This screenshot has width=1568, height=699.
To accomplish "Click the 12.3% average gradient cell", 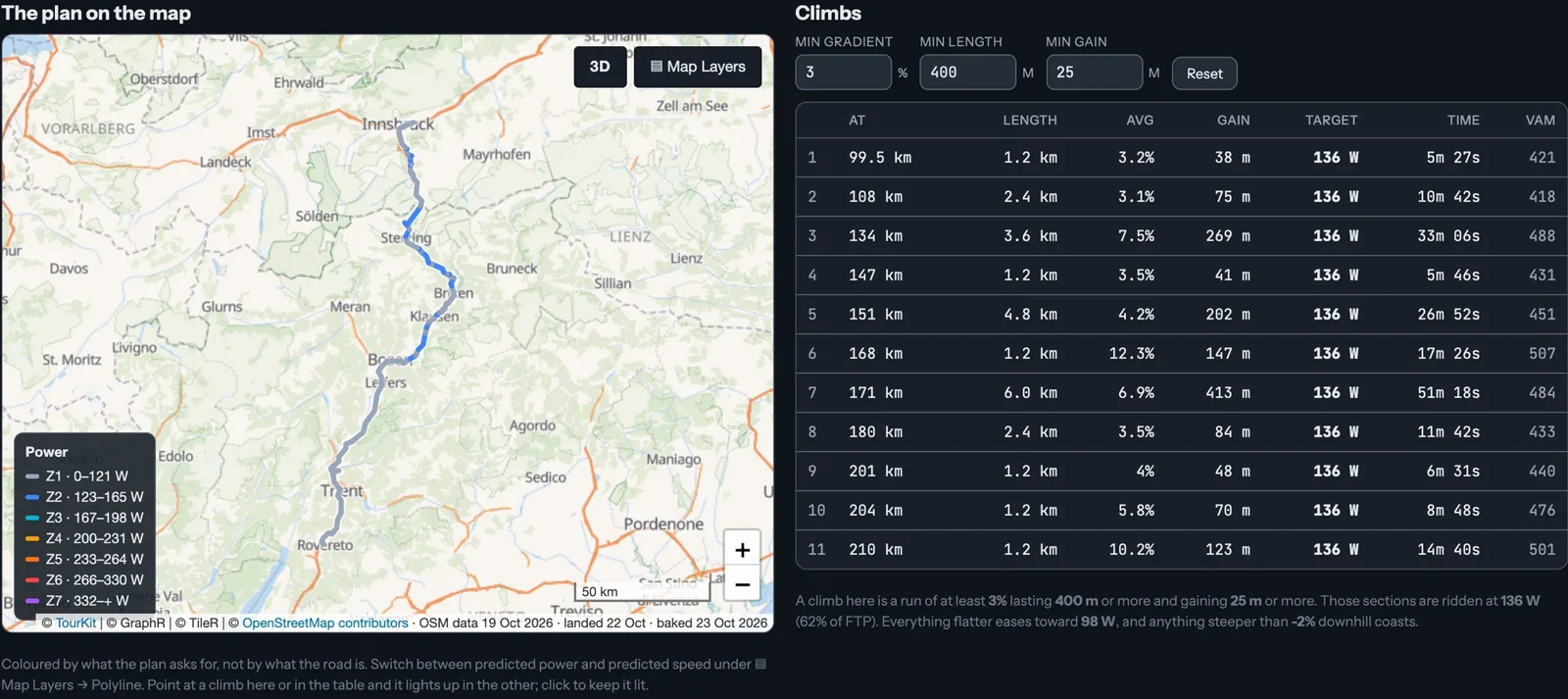I will tap(1132, 354).
